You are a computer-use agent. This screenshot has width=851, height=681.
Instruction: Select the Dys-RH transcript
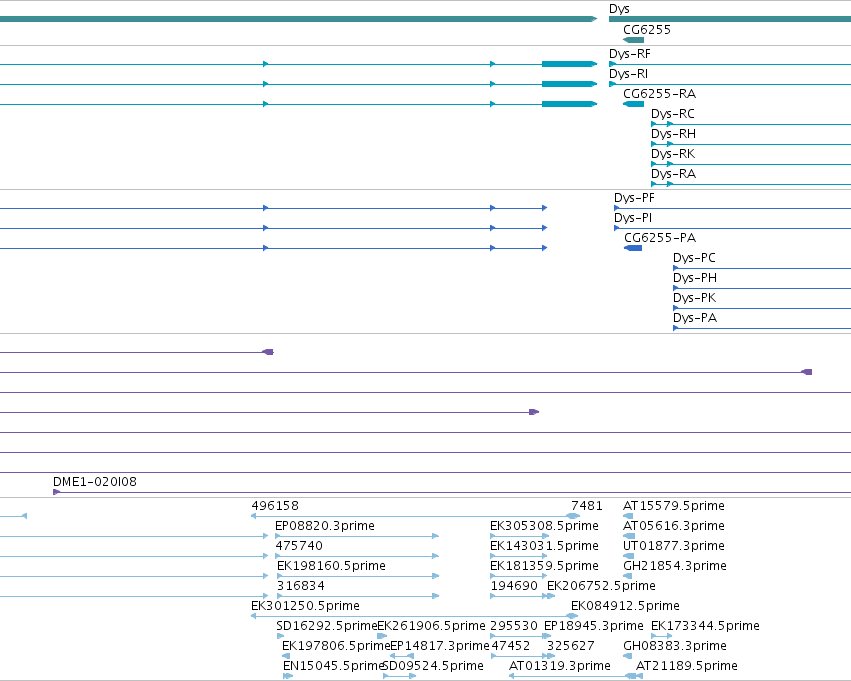click(674, 134)
